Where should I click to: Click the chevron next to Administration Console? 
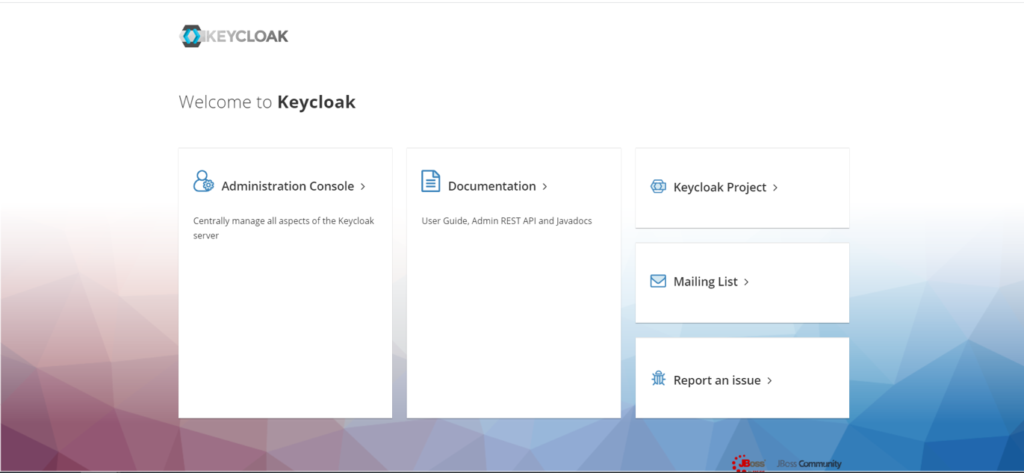pos(363,187)
